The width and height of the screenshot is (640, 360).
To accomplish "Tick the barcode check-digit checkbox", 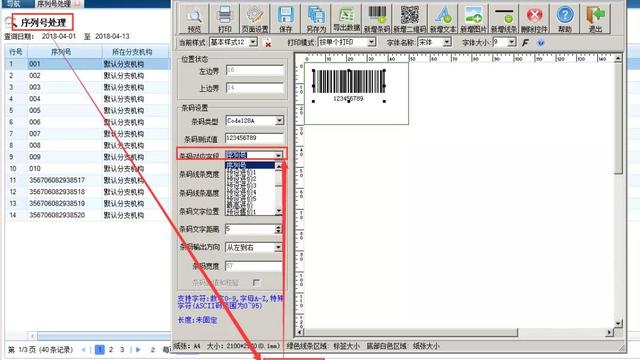I will [x=256, y=282].
